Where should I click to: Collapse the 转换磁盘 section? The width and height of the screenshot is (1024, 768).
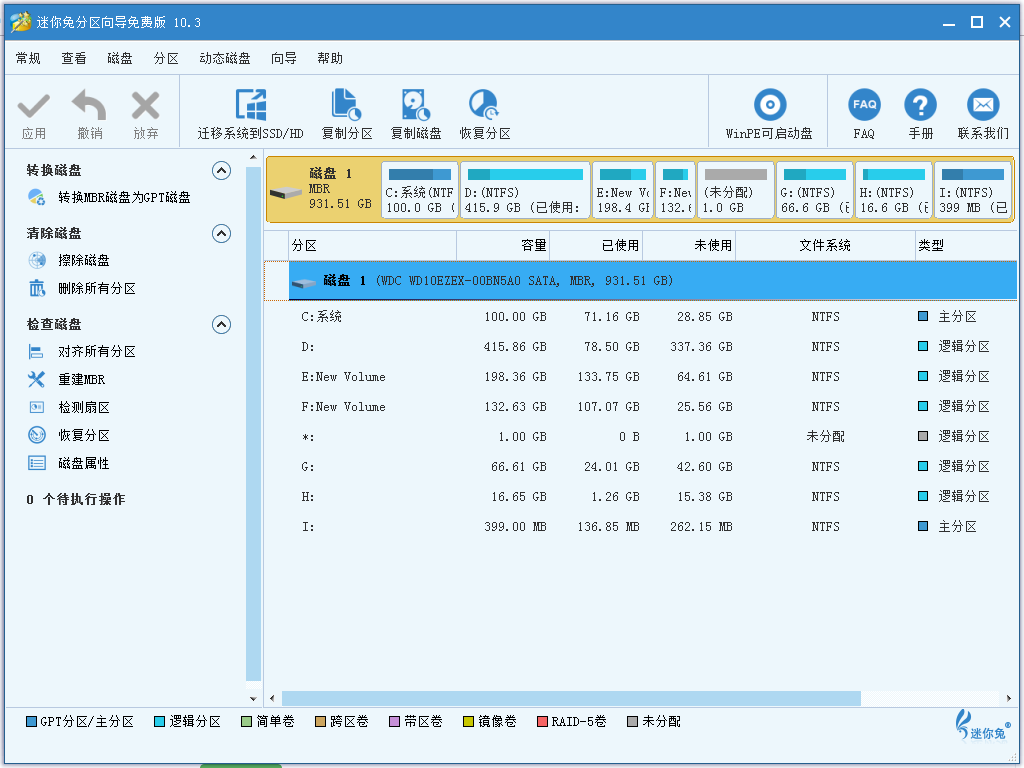(x=222, y=171)
